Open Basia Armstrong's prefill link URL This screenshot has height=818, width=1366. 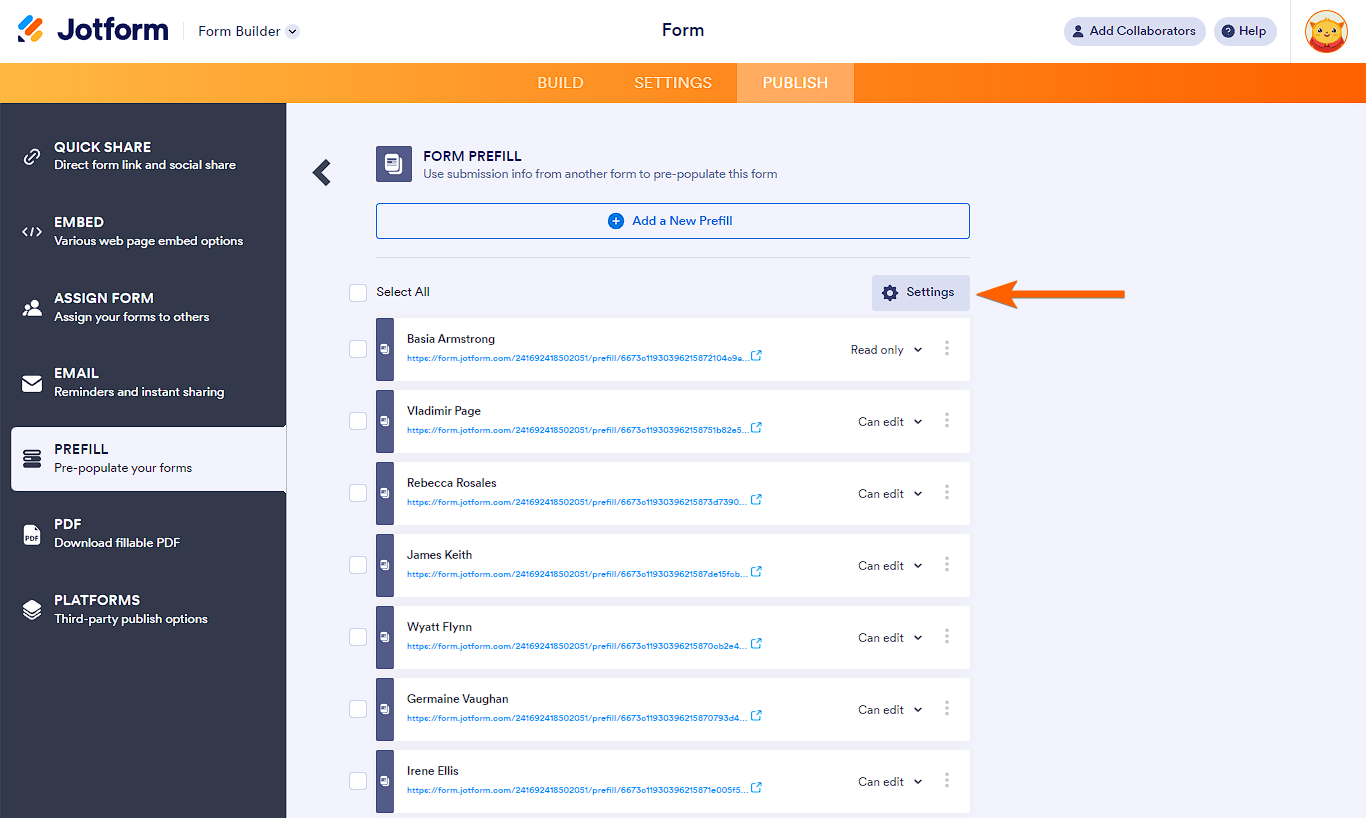(577, 357)
